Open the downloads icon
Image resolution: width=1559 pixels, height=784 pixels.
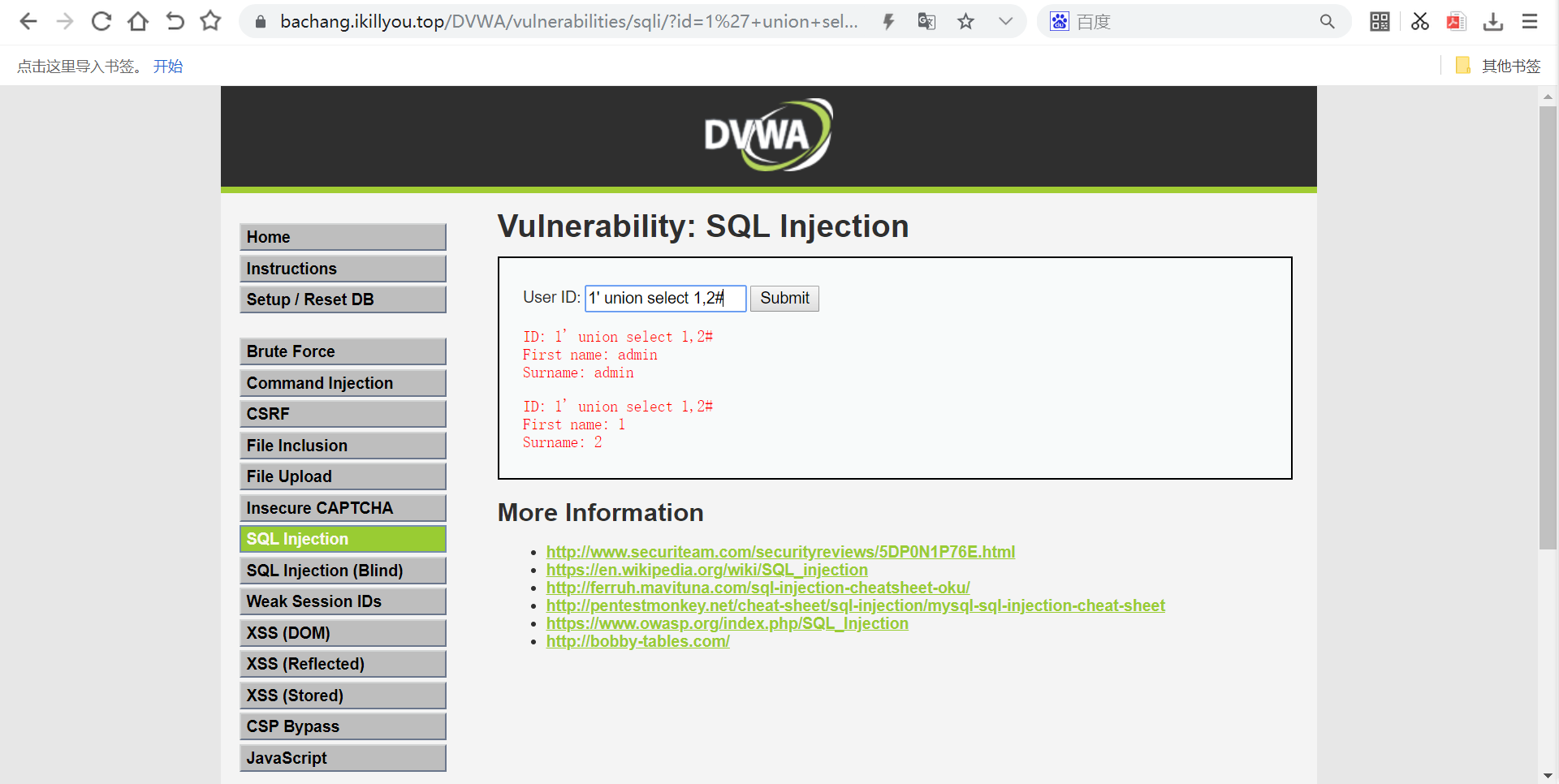tap(1493, 22)
